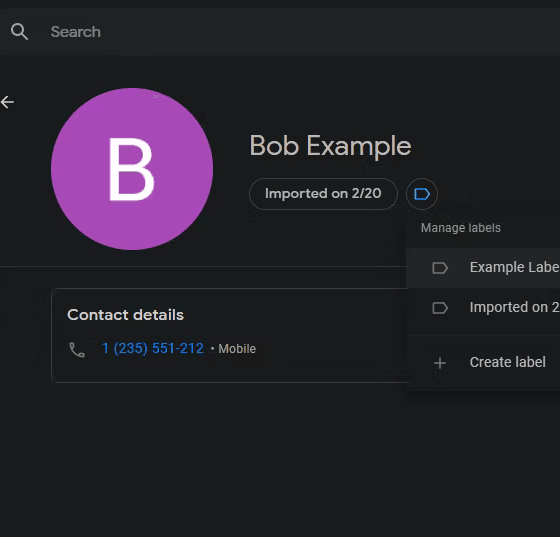Click the Bob Example contact name
Screen dimensions: 560x537
click(x=330, y=146)
